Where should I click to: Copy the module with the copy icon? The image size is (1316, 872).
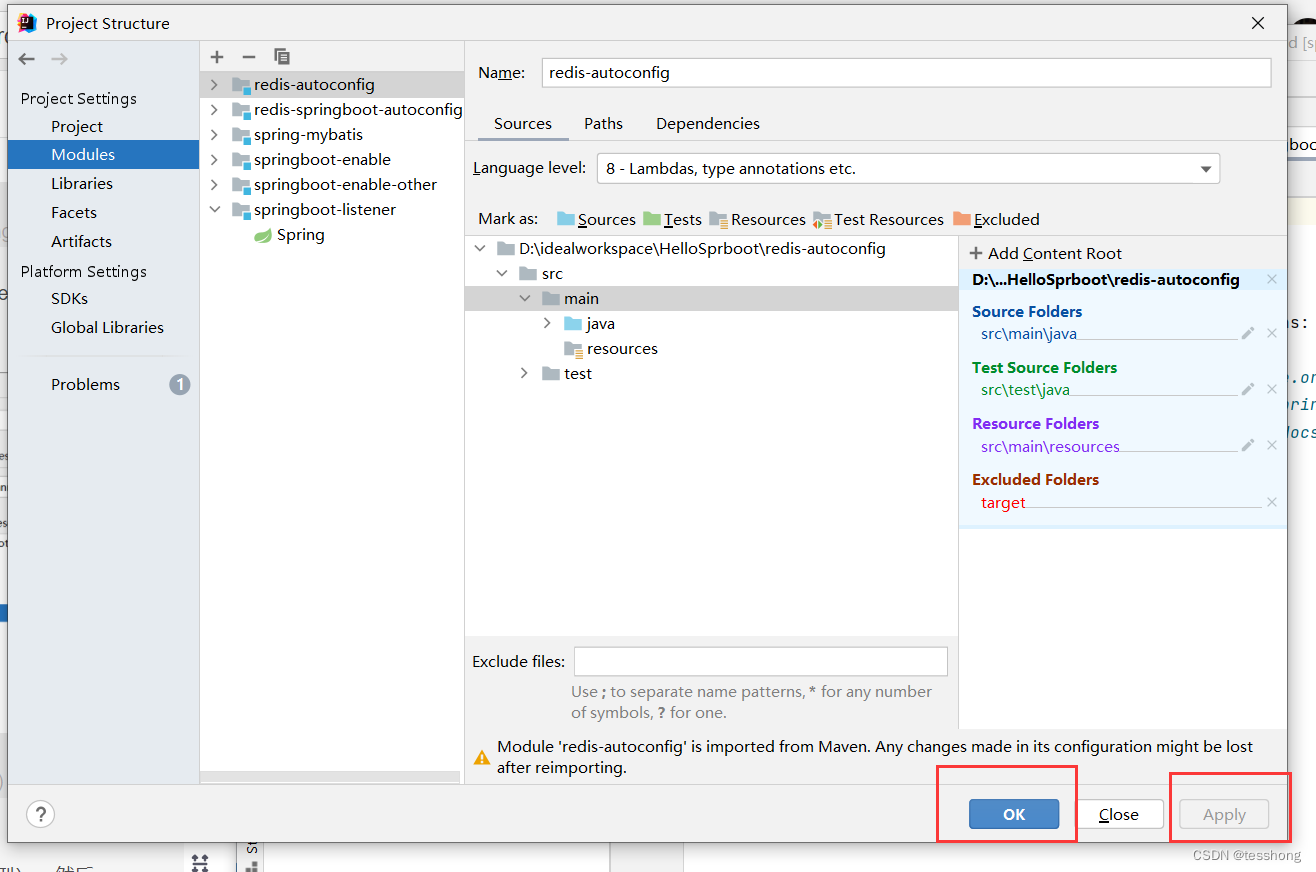click(x=281, y=57)
